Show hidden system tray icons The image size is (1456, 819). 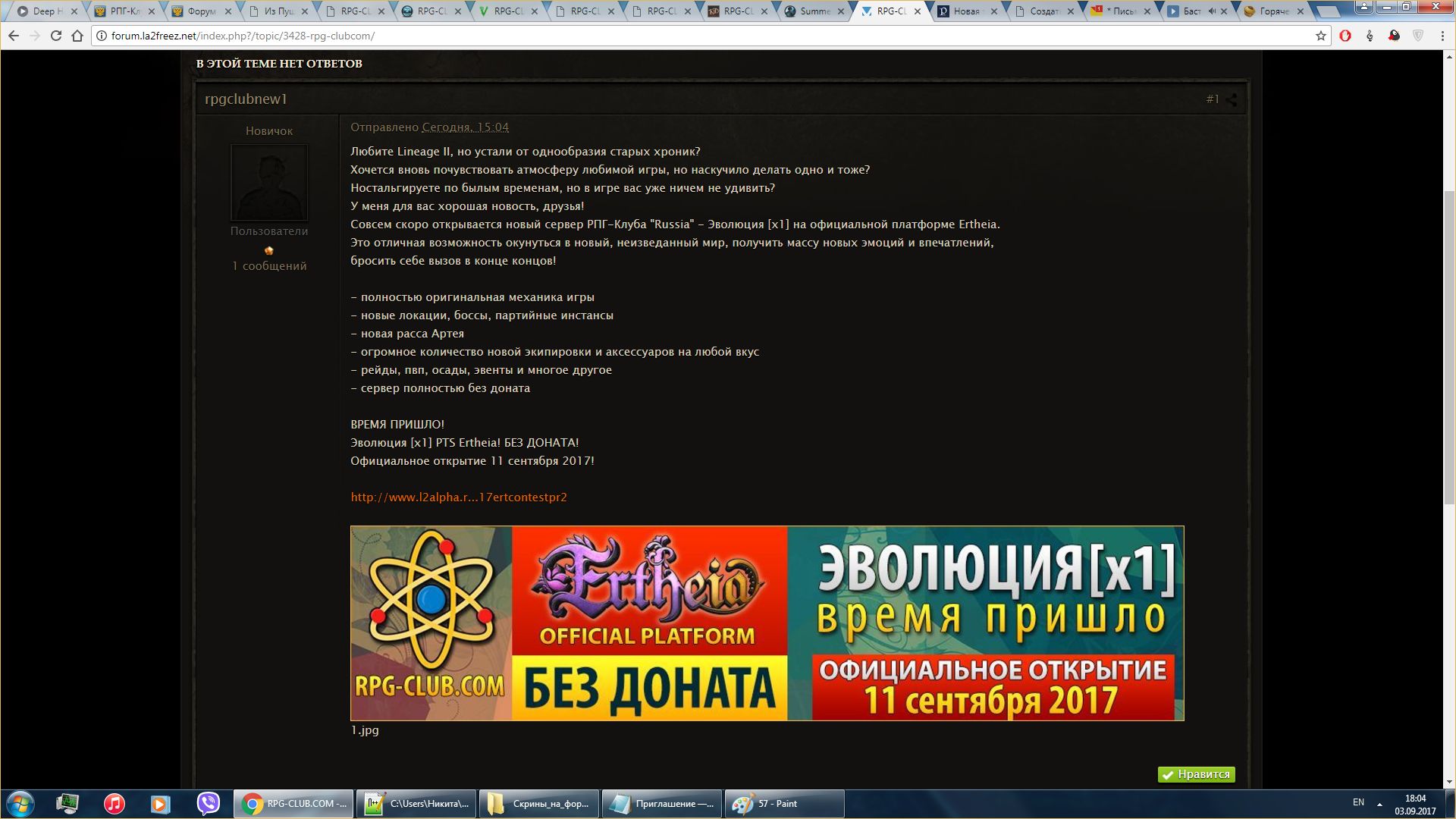coord(1379,804)
